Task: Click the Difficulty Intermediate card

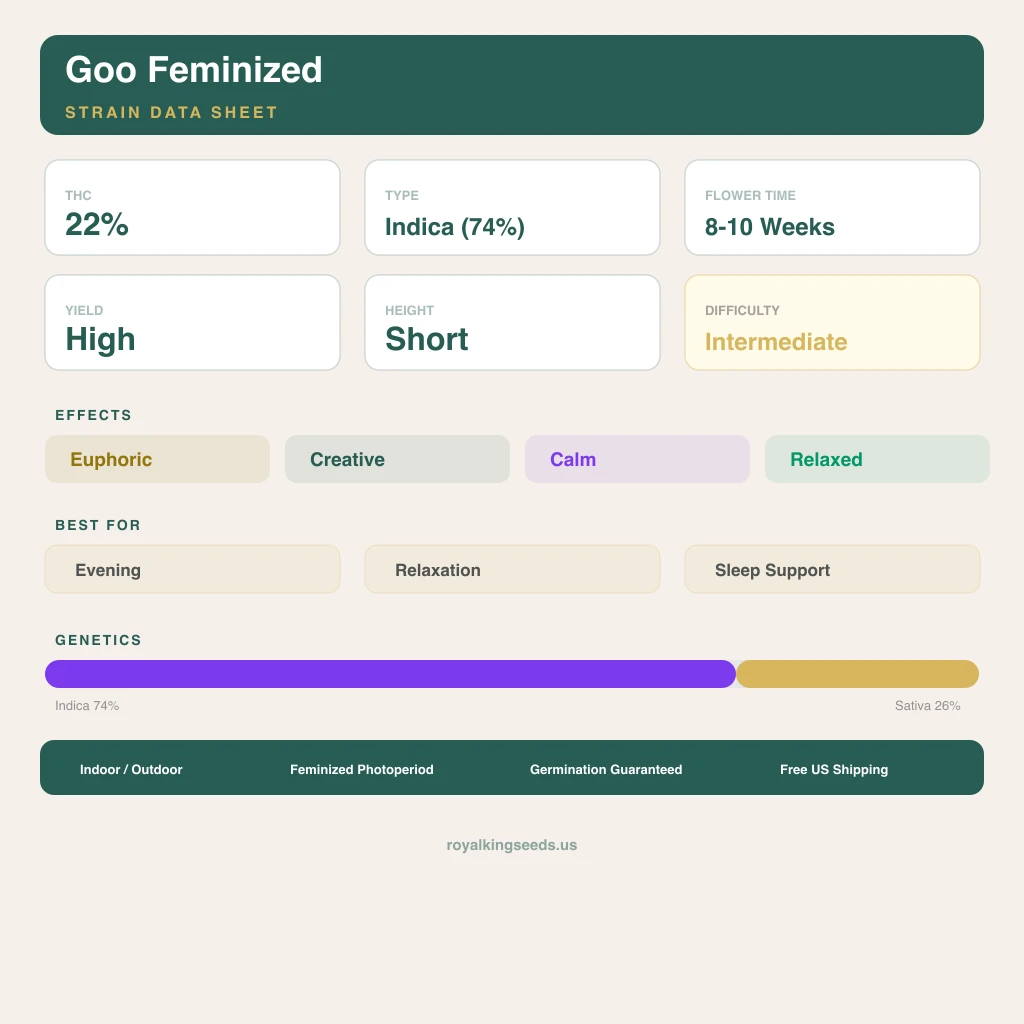Action: (x=832, y=323)
